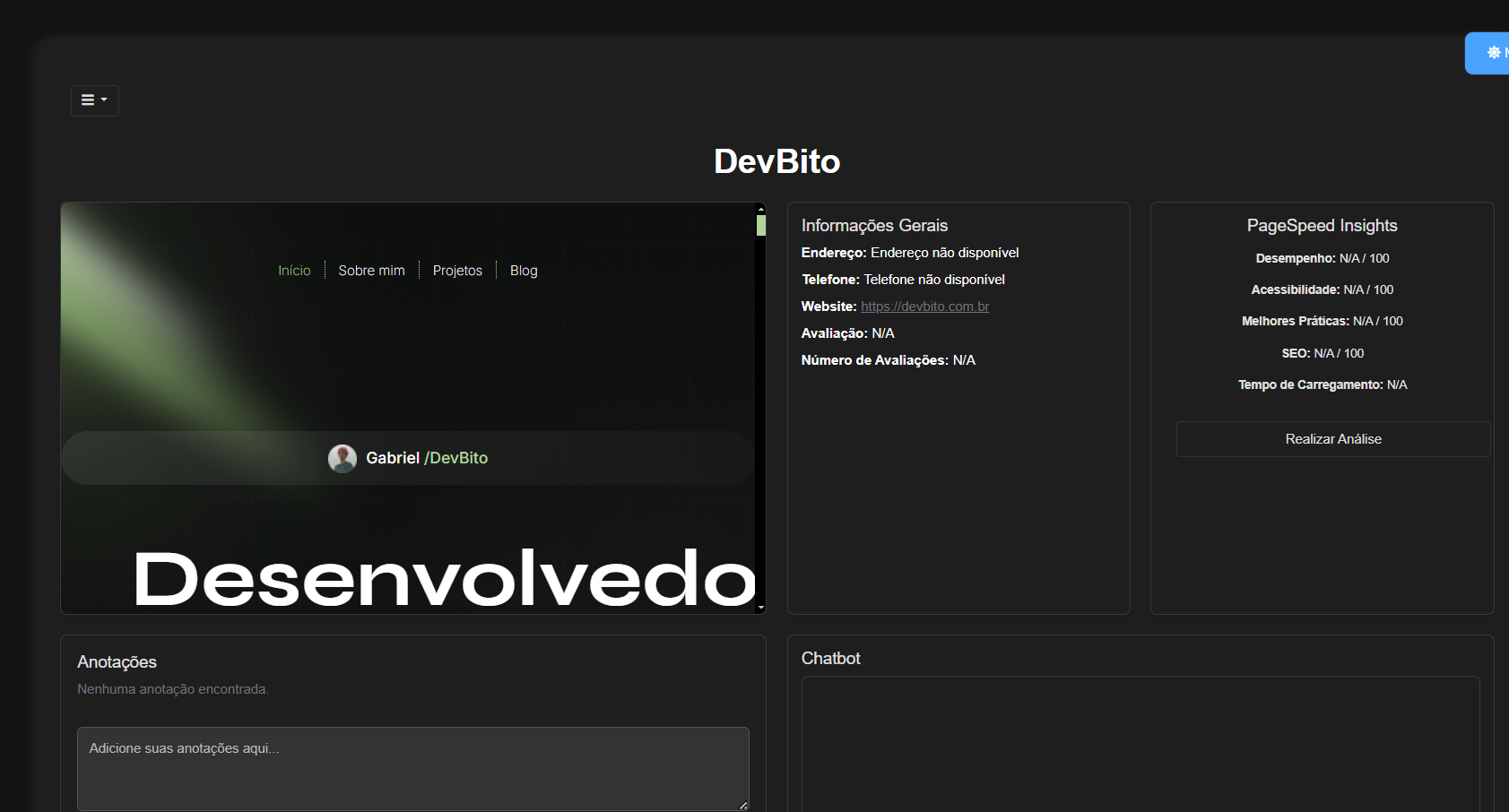
Task: Click the Informações Gerais heading
Action: pos(874,226)
